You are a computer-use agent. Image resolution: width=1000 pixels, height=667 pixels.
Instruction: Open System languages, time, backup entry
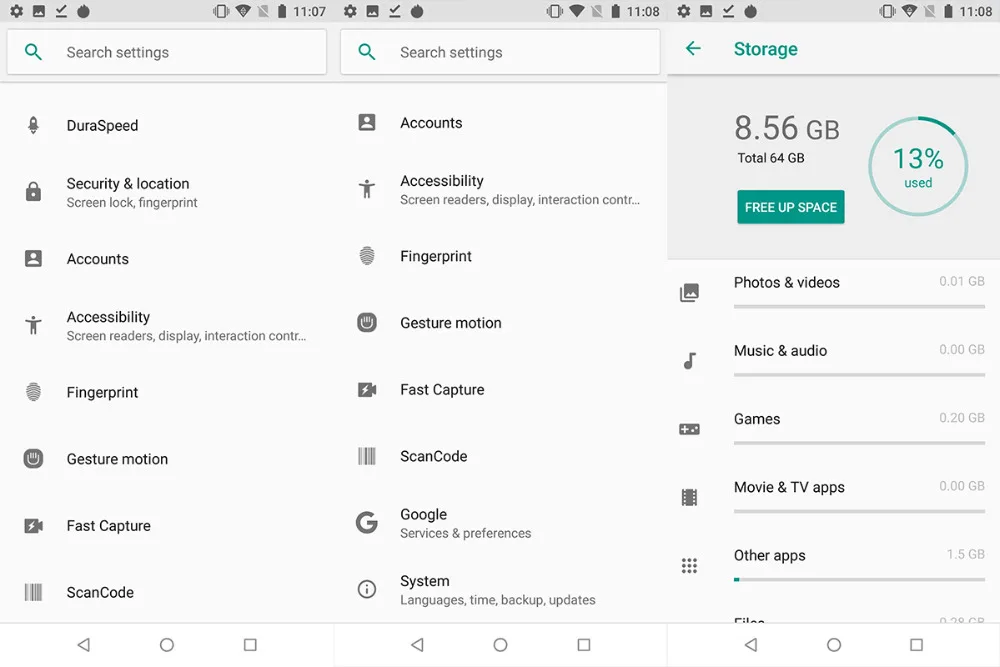tap(500, 590)
